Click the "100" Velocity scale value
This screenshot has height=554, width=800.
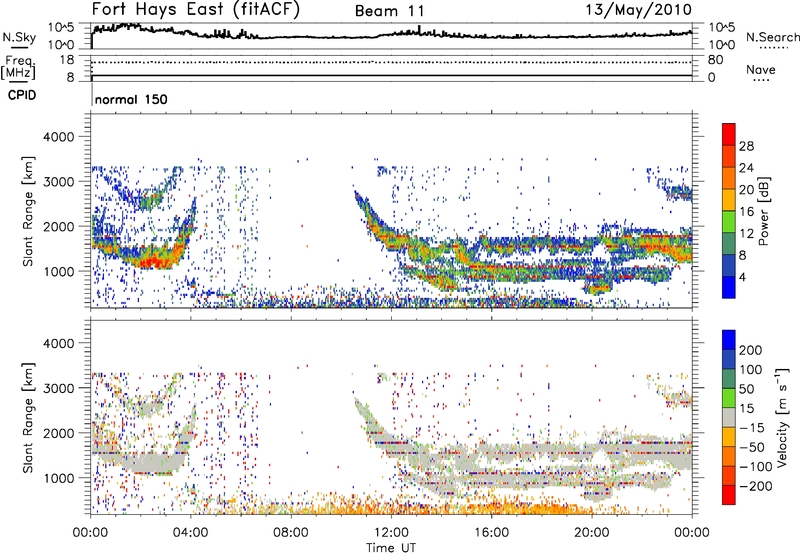(751, 370)
